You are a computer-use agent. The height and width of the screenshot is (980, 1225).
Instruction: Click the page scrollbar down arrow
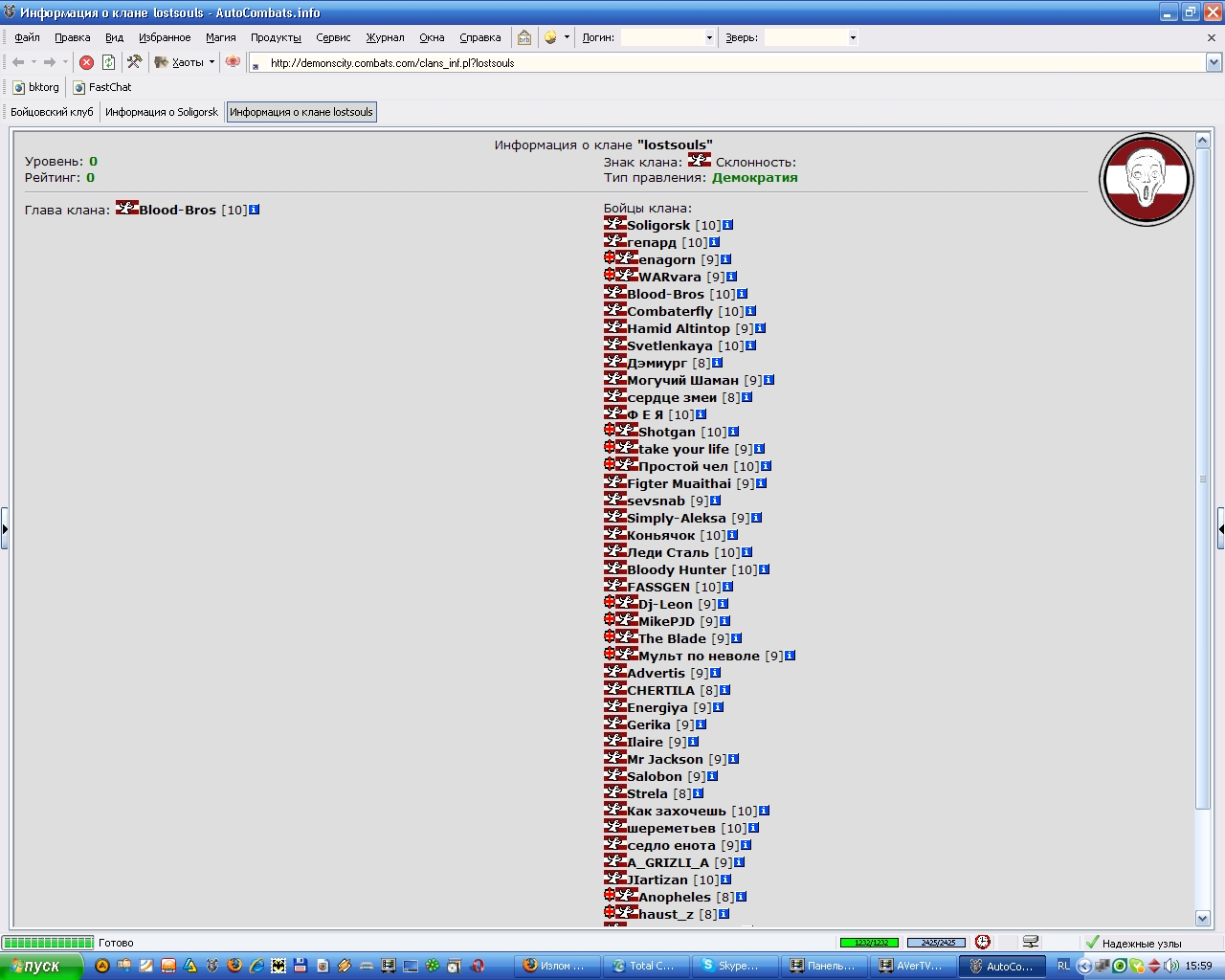(x=1203, y=918)
